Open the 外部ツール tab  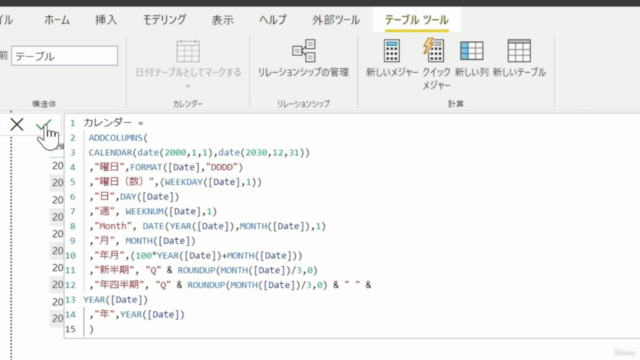click(x=336, y=20)
